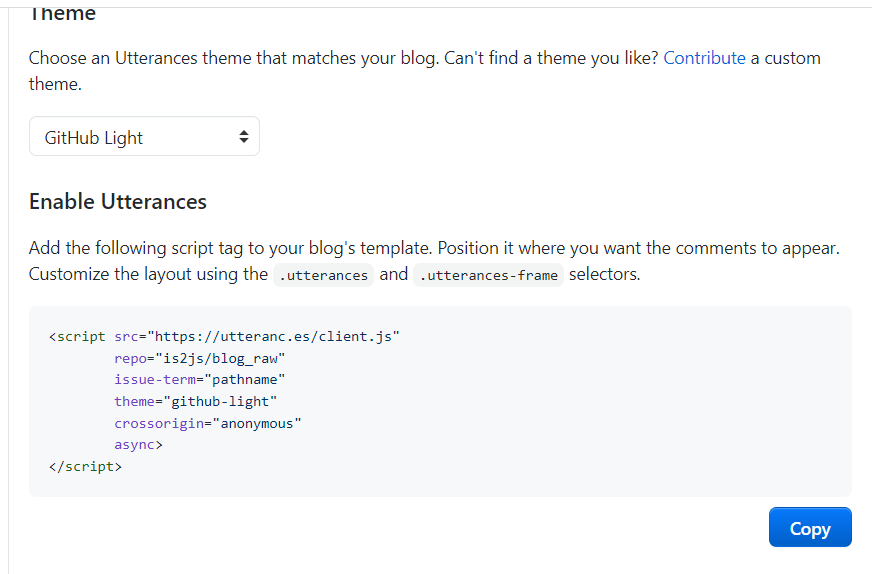The width and height of the screenshot is (872, 574).
Task: Click the issue-term="pathname" code line
Action: (x=200, y=380)
